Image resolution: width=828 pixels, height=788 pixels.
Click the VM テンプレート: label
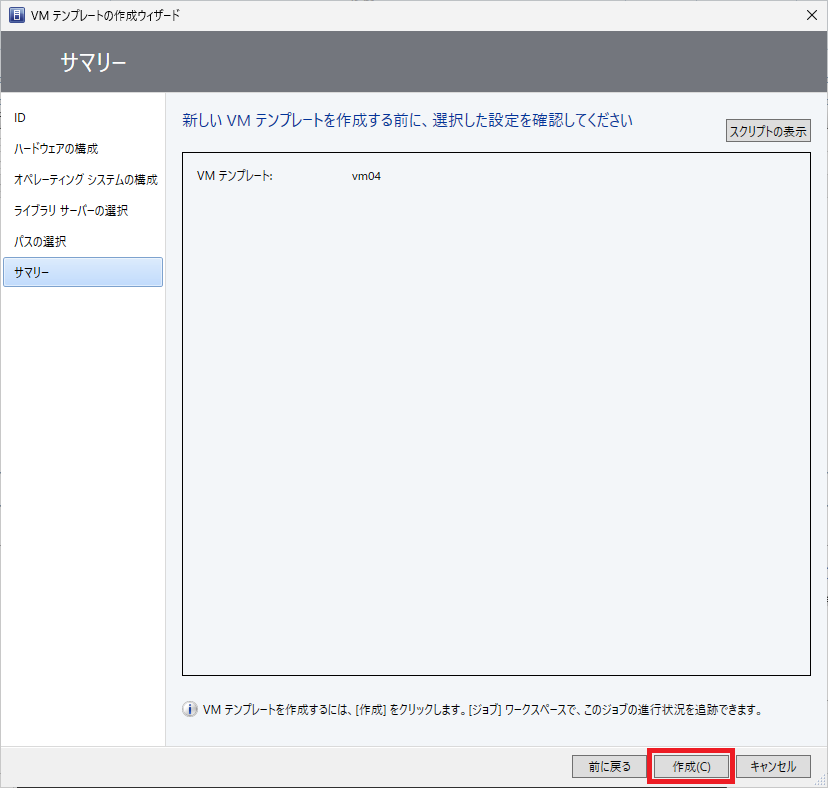pyautogui.click(x=235, y=176)
